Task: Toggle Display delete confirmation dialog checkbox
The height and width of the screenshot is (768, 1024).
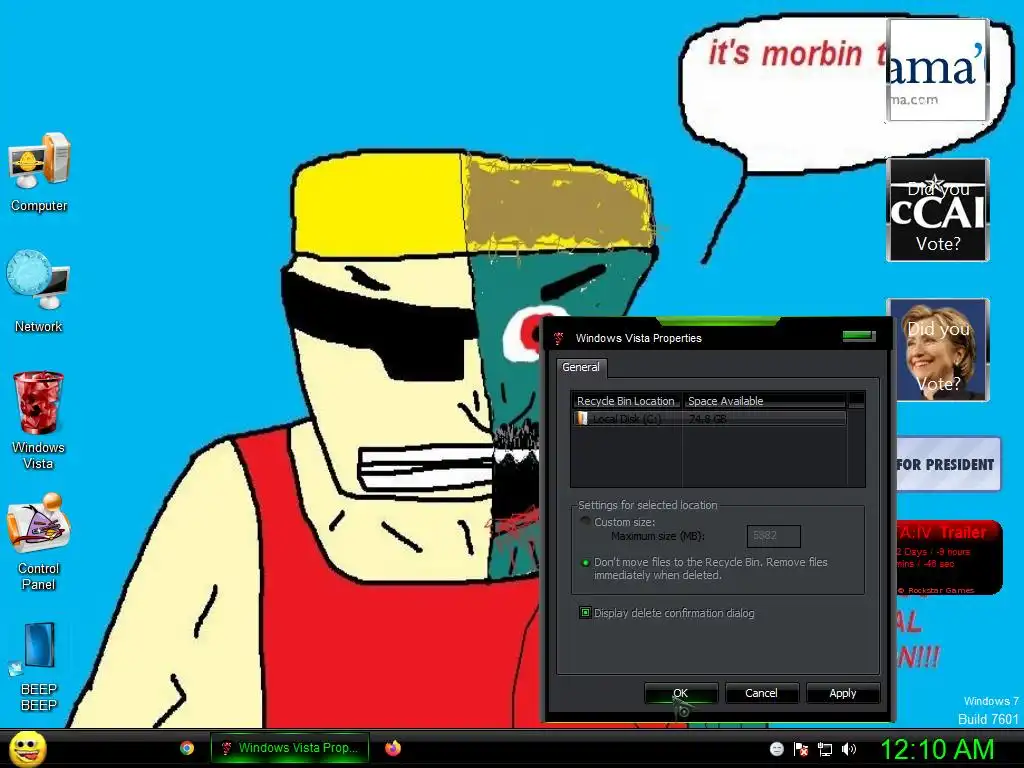Action: pyautogui.click(x=585, y=613)
